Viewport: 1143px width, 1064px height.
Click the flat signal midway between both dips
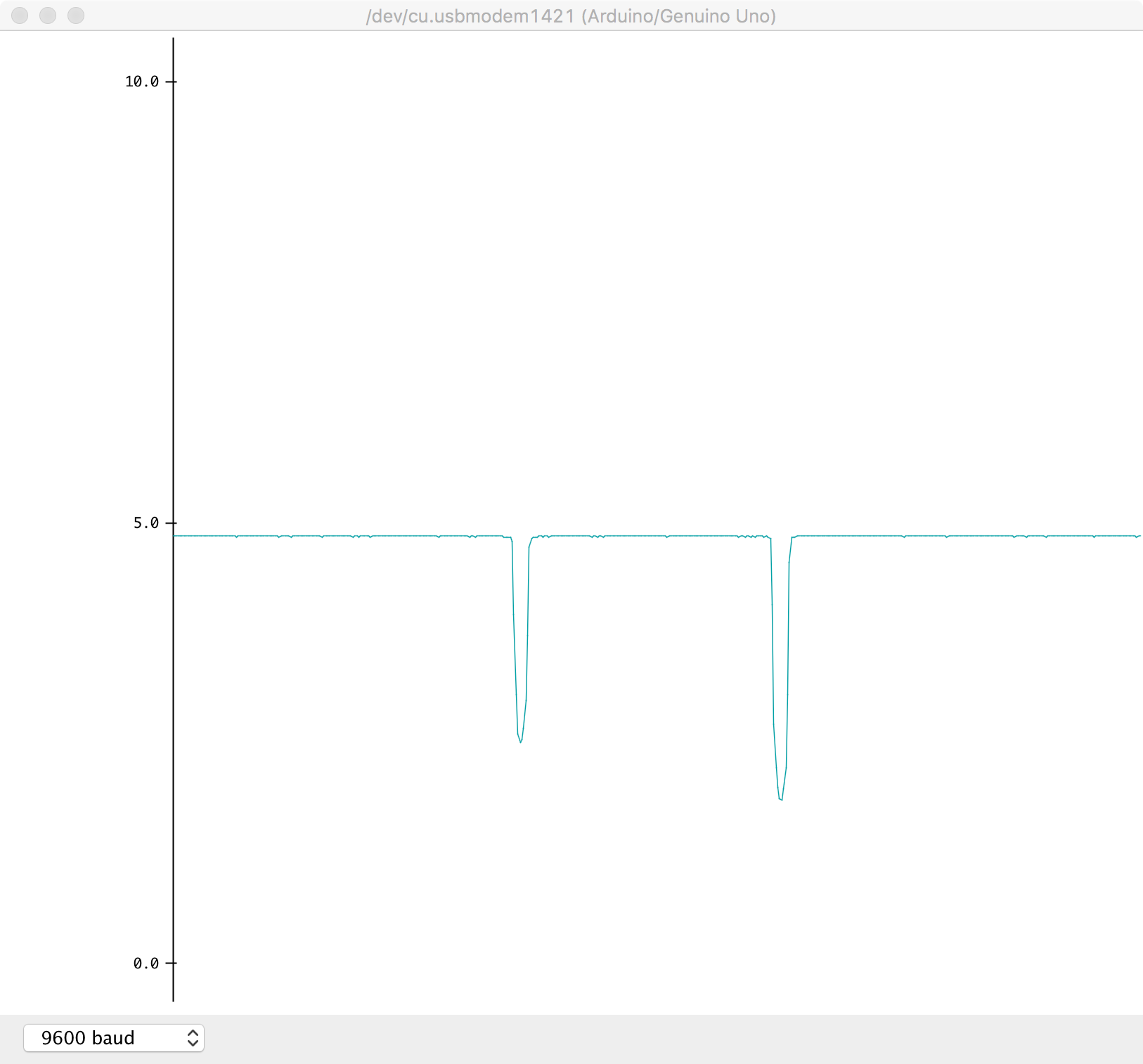[x=650, y=536]
